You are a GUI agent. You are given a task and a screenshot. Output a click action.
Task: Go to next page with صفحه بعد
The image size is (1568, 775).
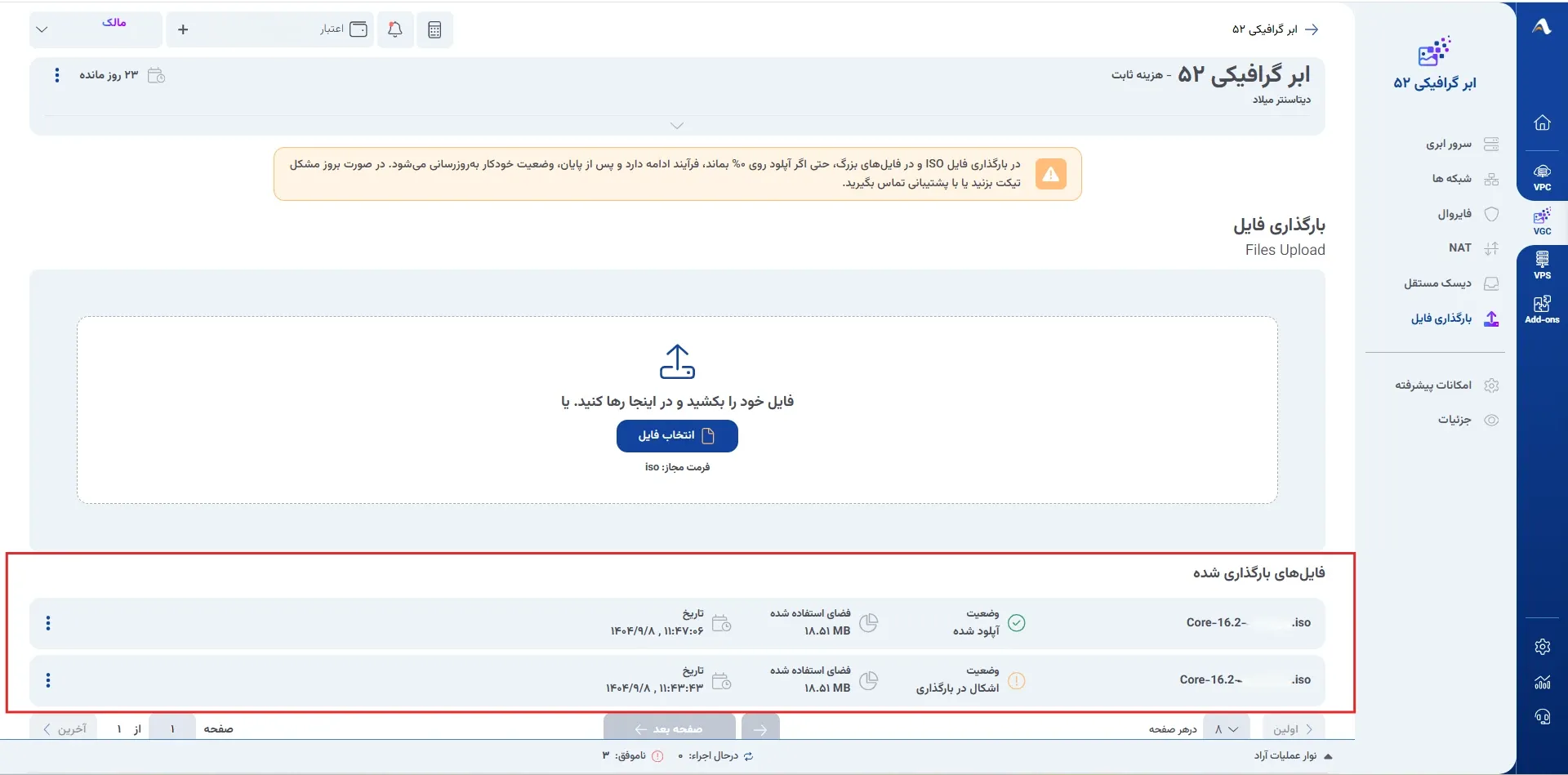pos(670,729)
